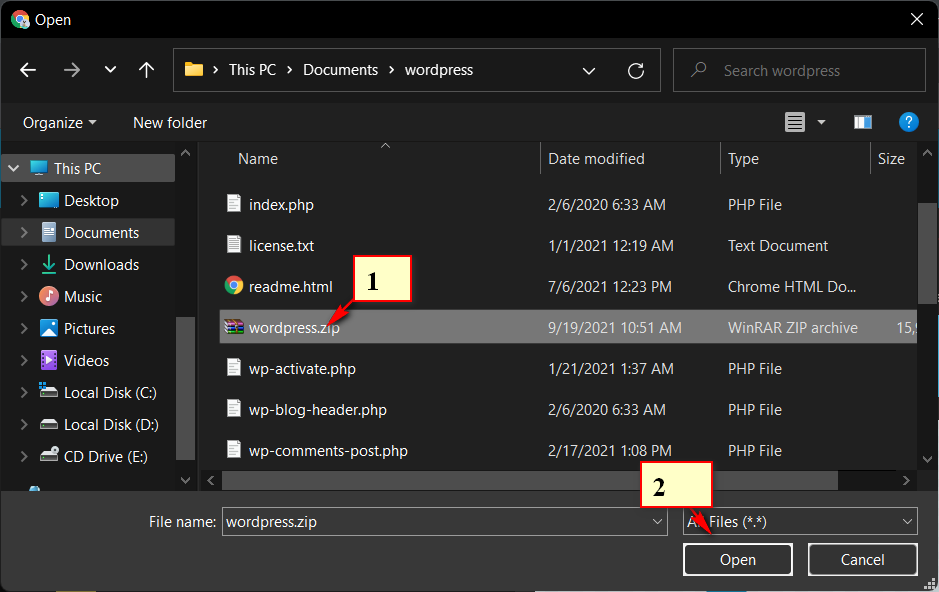This screenshot has height=592, width=939.
Task: Click the Cancel button
Action: pyautogui.click(x=862, y=560)
